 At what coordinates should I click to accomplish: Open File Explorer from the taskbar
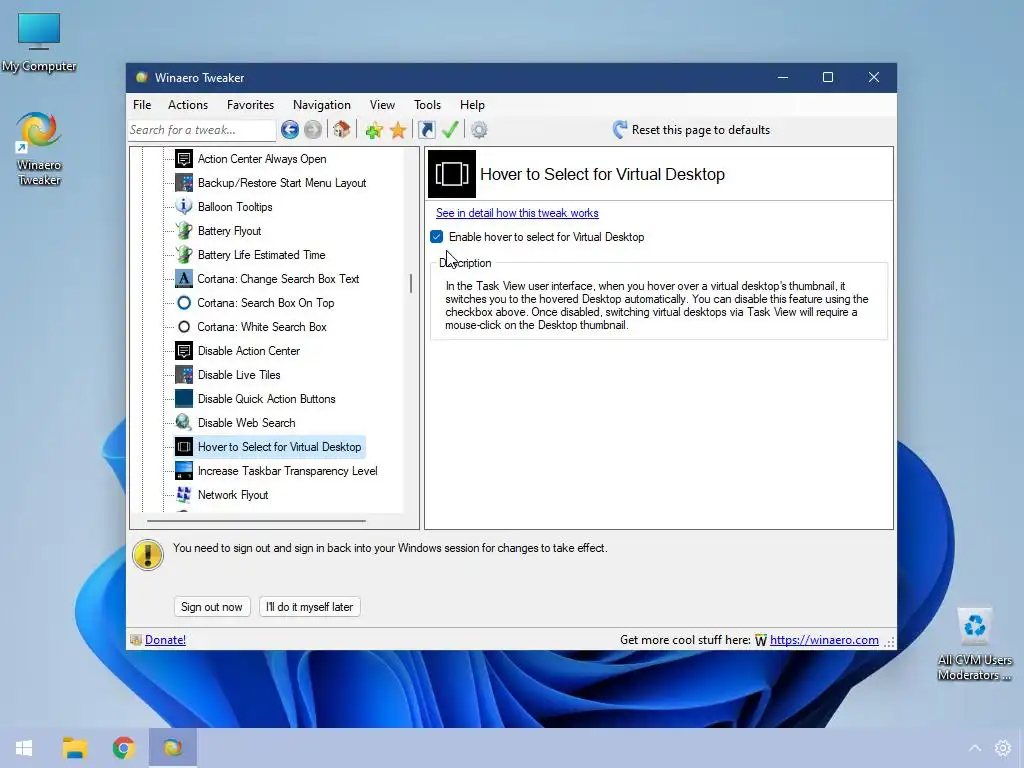pos(75,748)
